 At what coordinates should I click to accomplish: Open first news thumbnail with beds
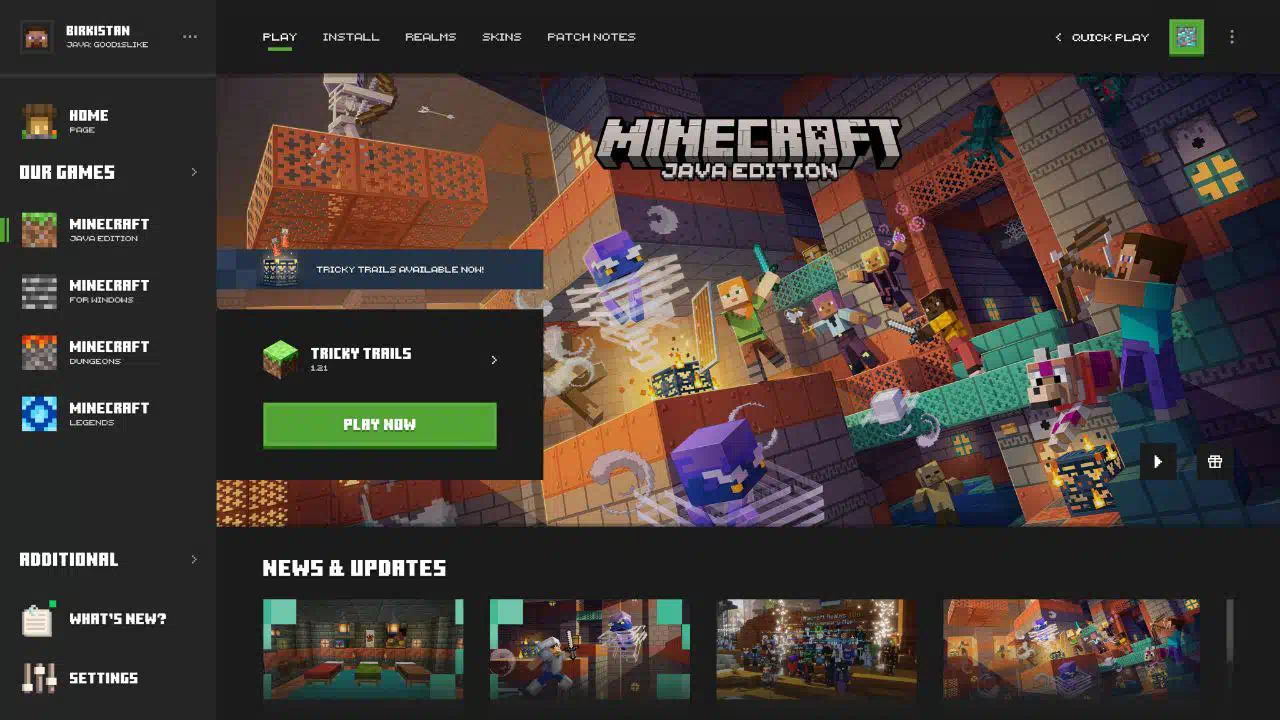point(363,649)
